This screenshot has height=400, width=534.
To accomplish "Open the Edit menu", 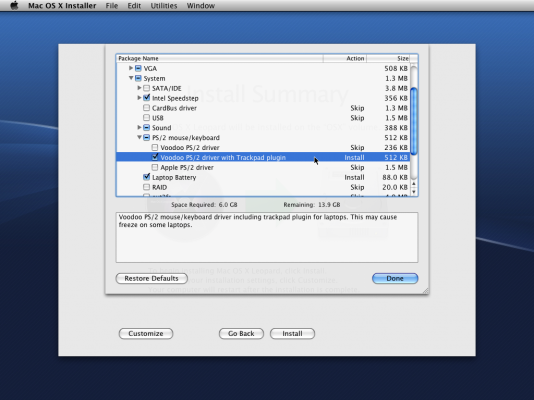I will 134,6.
